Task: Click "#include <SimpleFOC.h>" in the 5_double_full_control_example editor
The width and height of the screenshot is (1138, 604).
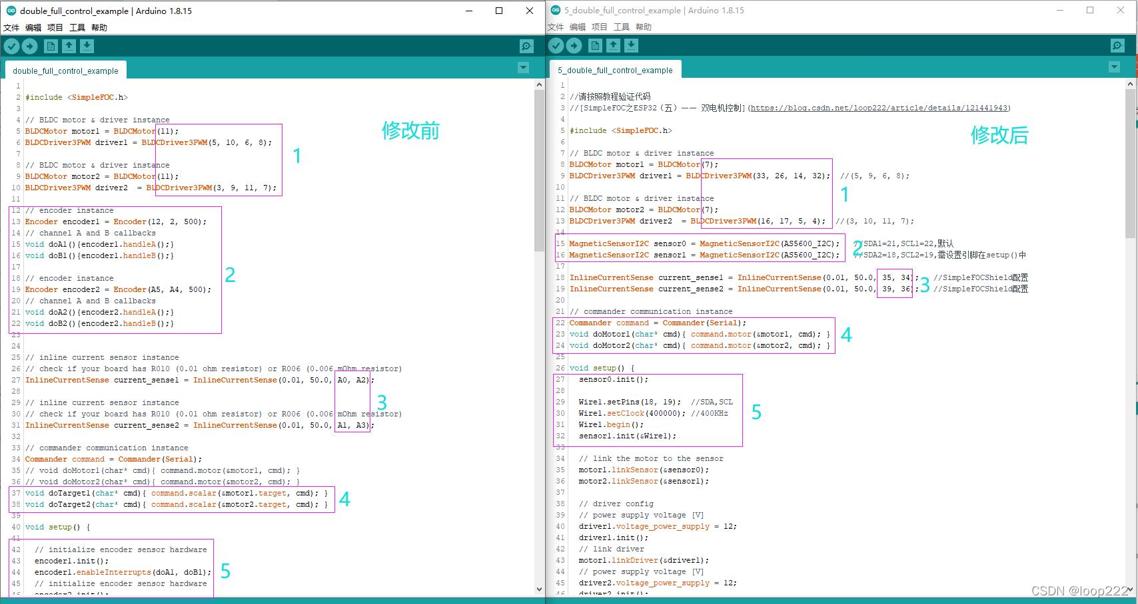Action: point(621,131)
